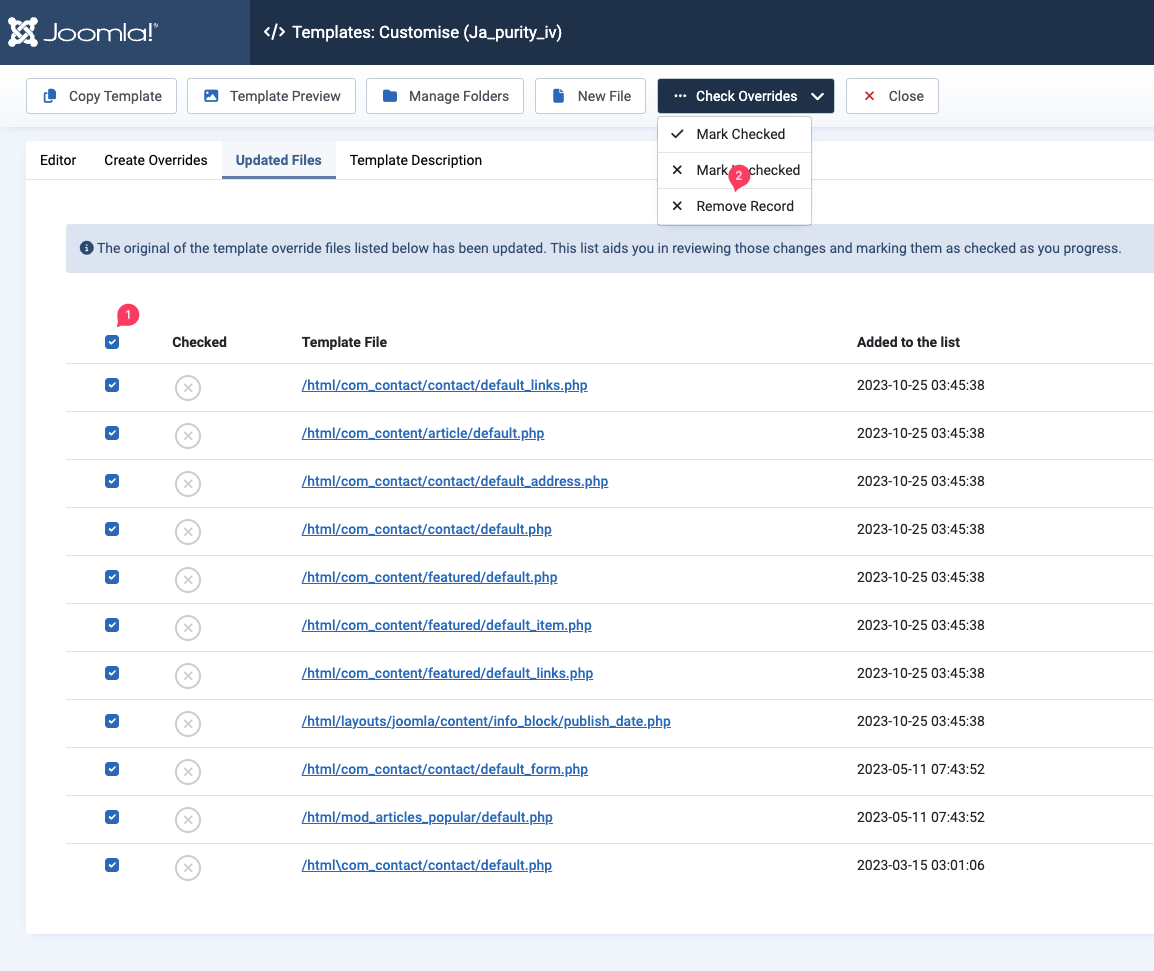Click the Manage Folders folder icon

[x=390, y=96]
